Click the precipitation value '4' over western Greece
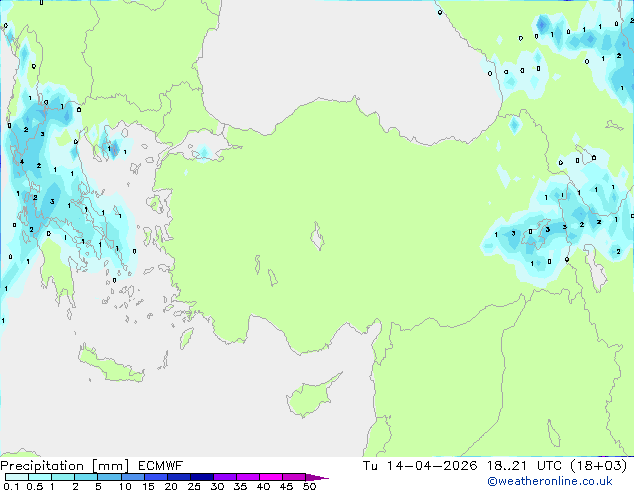Screen dimensions: 634x490 point(22,162)
